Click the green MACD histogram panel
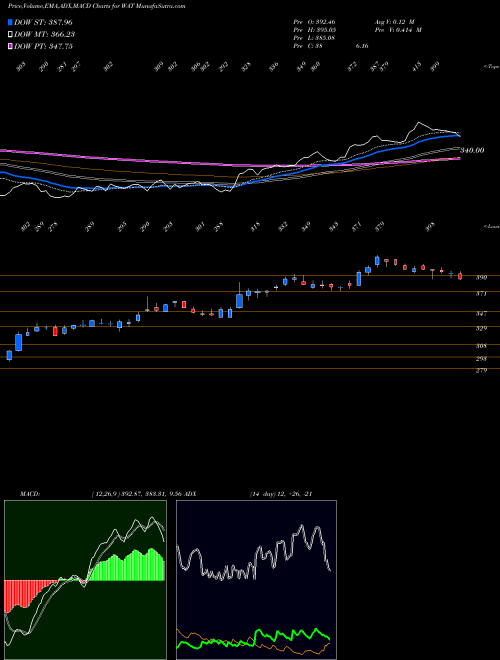Image resolution: width=500 pixels, height=660 pixels. [x=85, y=580]
